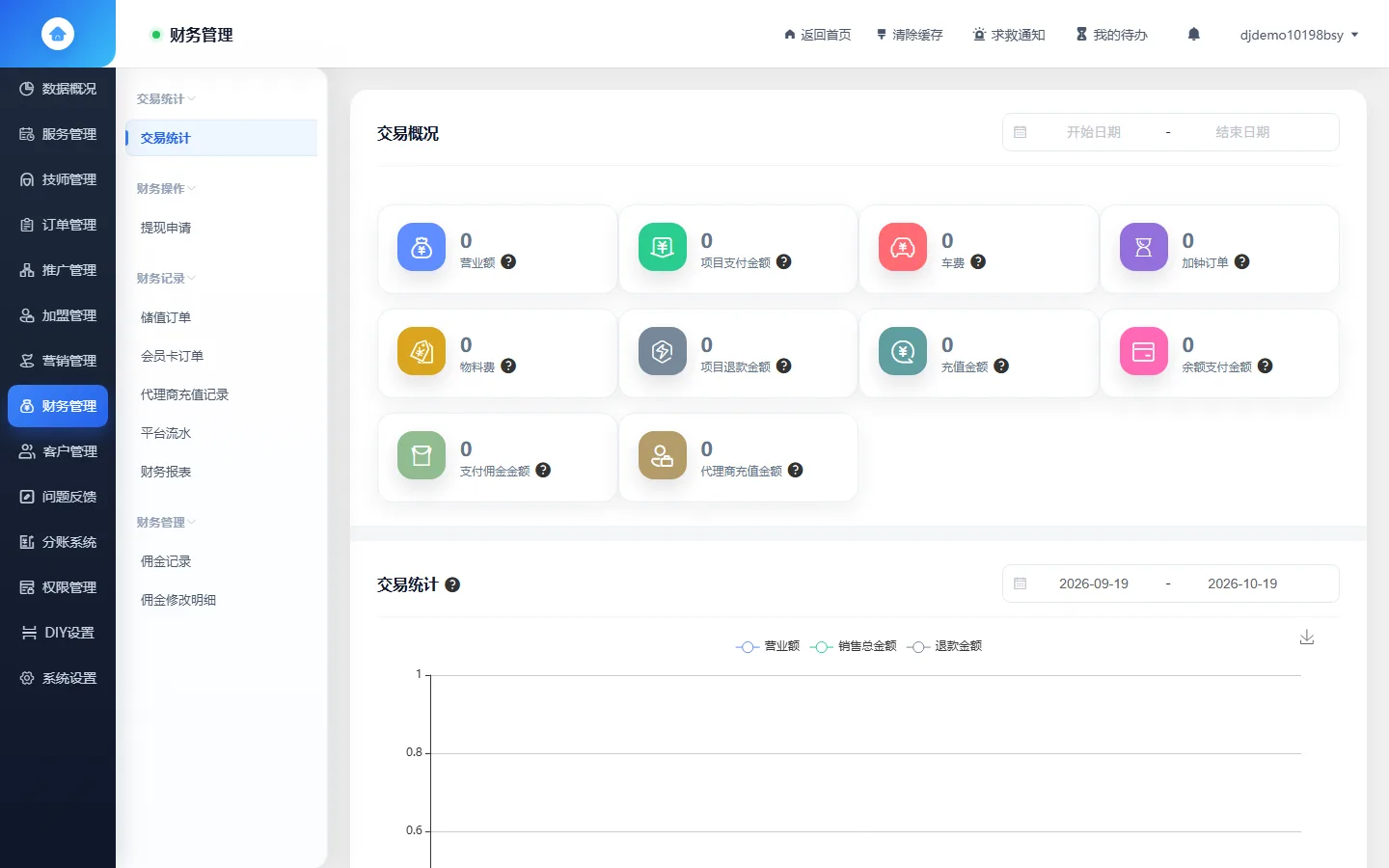
Task: Click the red 车费 car icon
Action: [x=903, y=248]
